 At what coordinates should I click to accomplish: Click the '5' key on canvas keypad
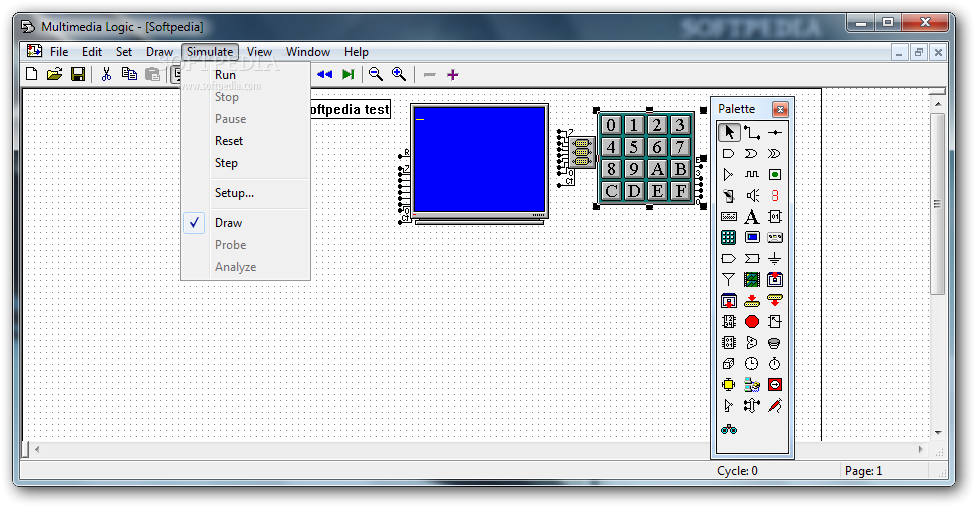[x=634, y=147]
